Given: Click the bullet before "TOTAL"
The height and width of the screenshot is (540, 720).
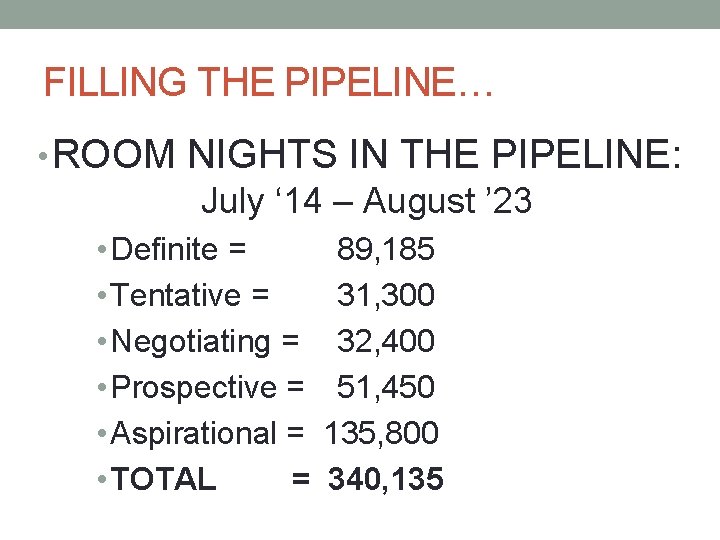Looking at the screenshot, I should [x=104, y=479].
